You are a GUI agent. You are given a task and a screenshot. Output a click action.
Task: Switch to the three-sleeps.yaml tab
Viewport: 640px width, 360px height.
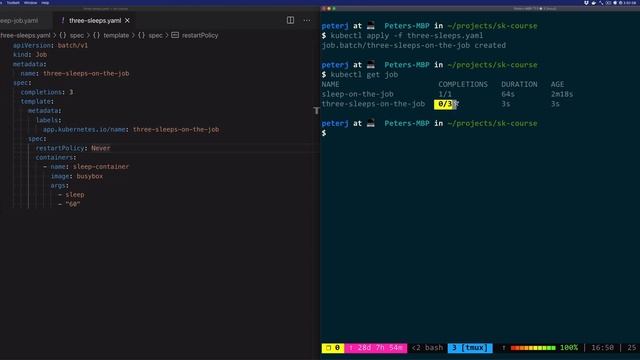click(x=95, y=20)
